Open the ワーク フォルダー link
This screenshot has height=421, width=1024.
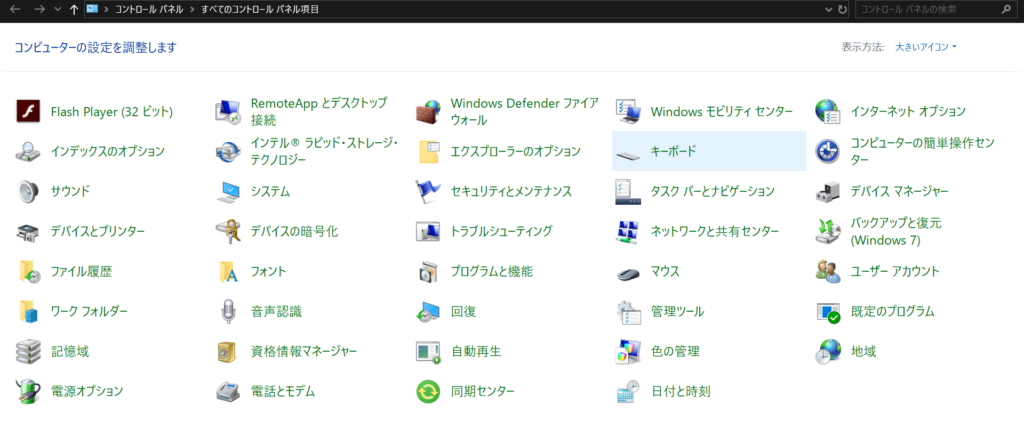tap(89, 311)
